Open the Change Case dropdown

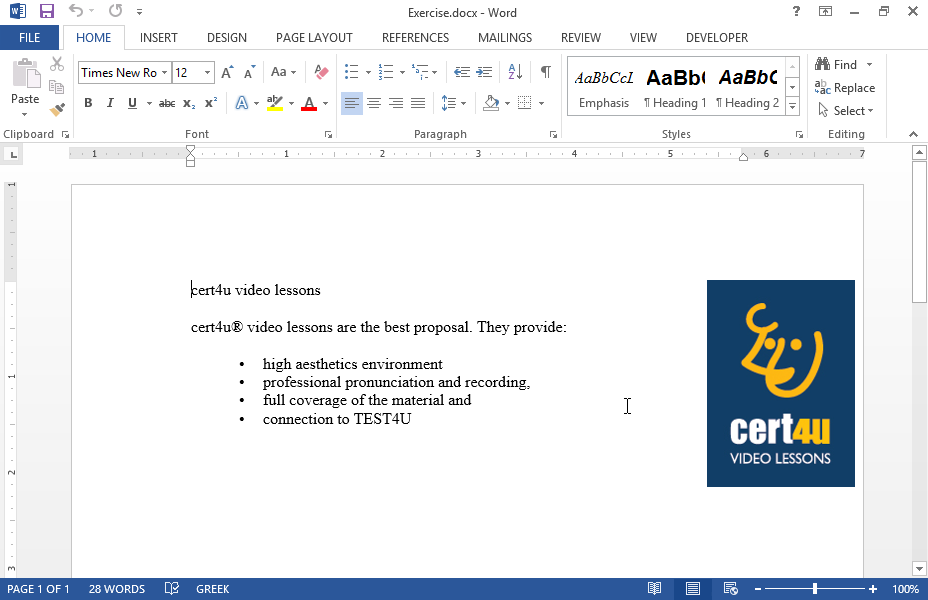click(x=283, y=72)
